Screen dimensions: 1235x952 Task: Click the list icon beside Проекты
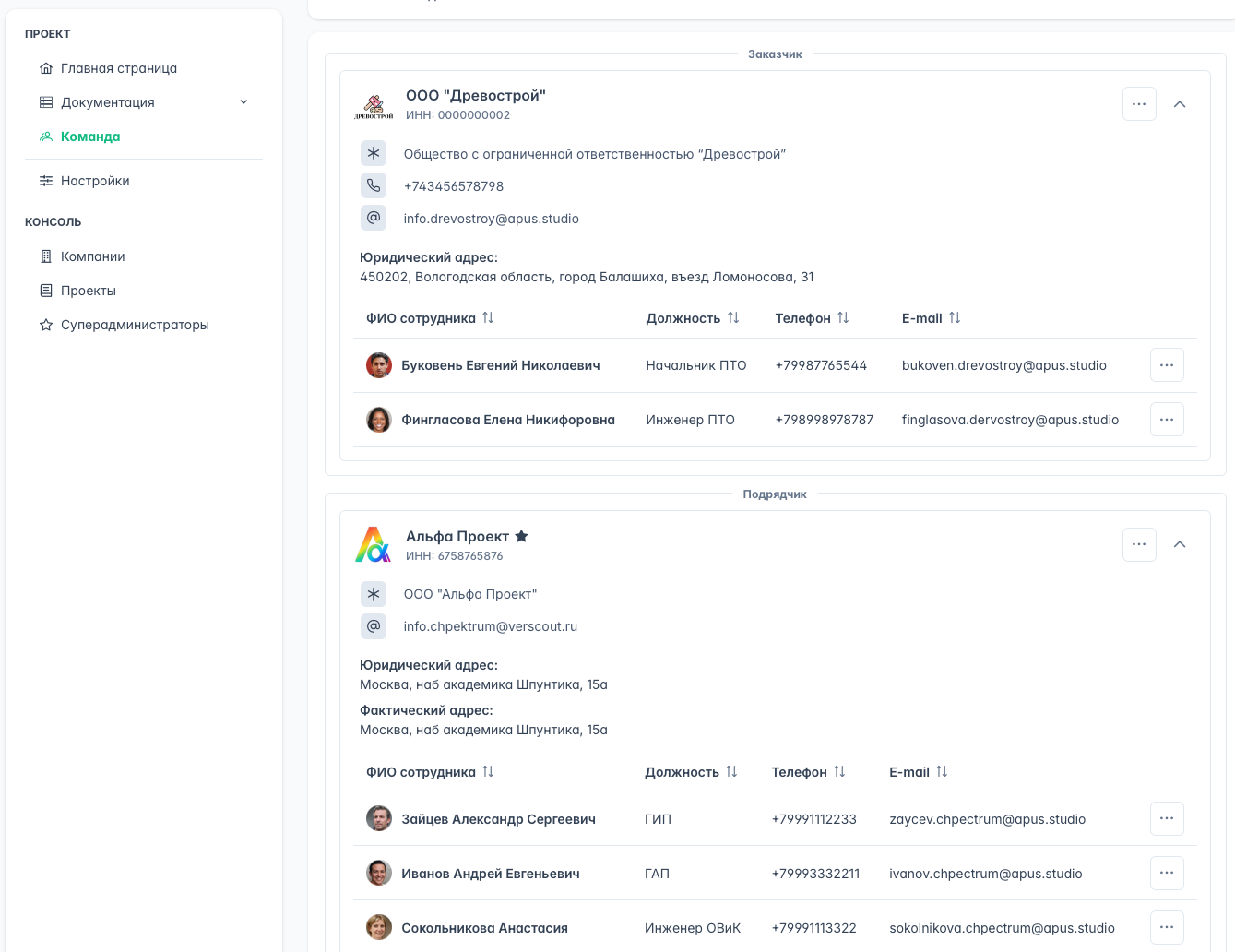click(46, 291)
